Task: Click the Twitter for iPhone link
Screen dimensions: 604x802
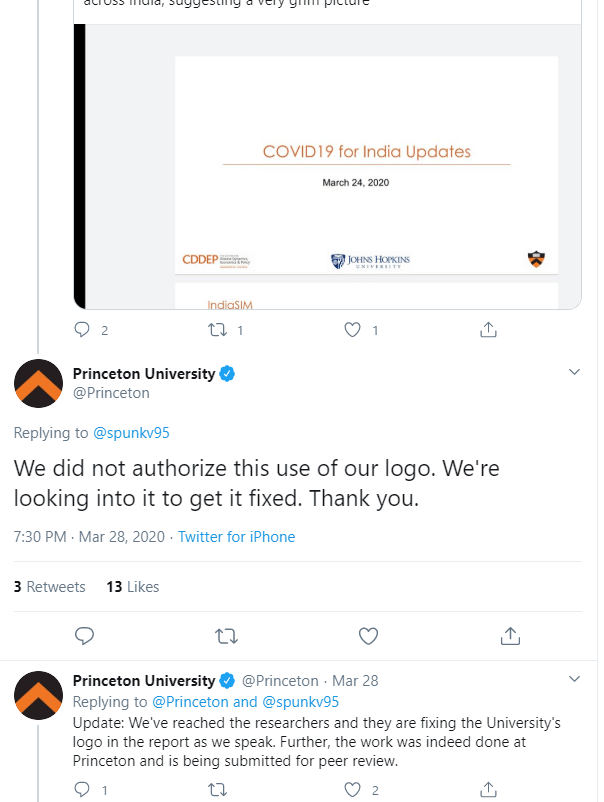Action: (236, 537)
